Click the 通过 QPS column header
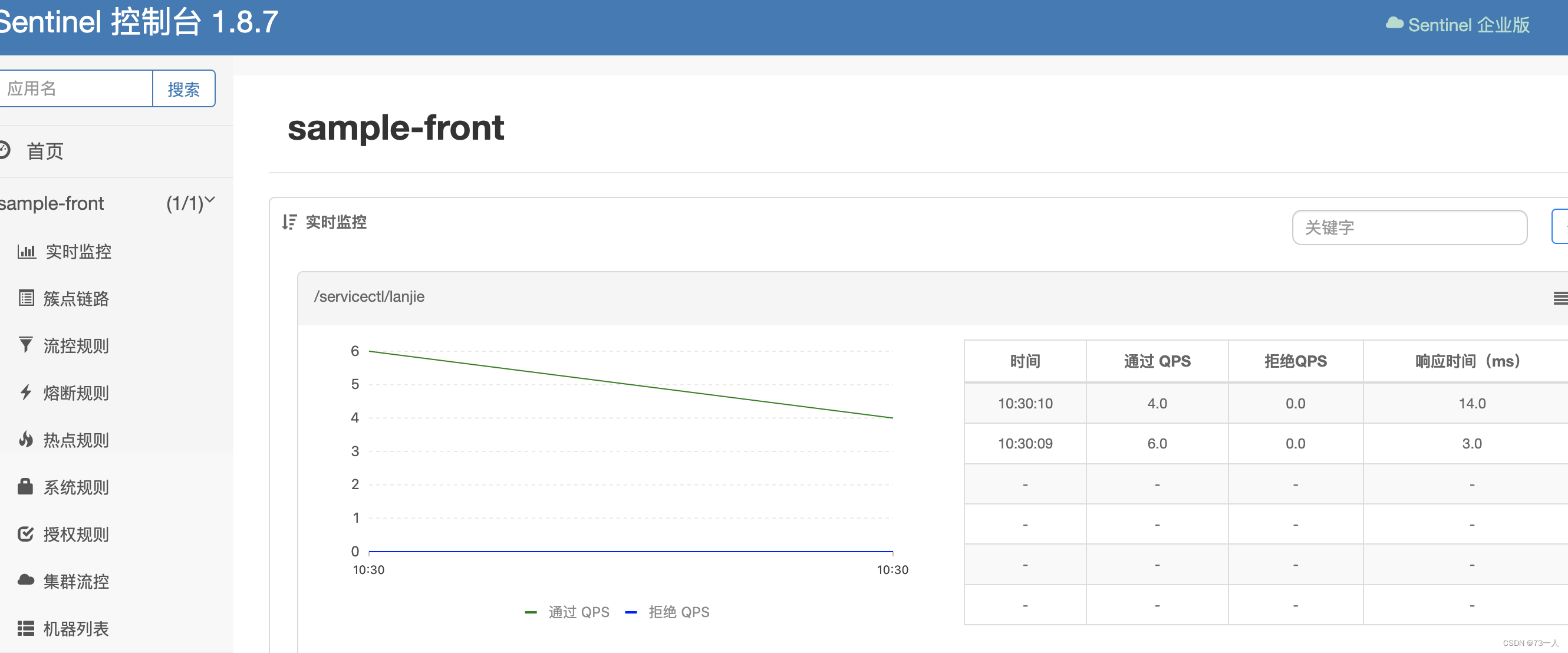Viewport: 1568px width, 653px height. click(x=1157, y=361)
